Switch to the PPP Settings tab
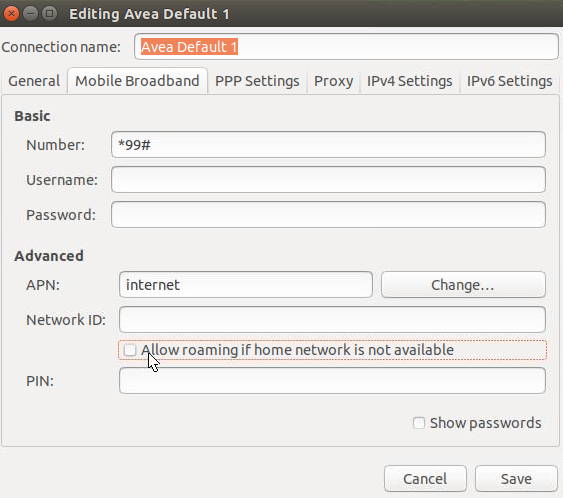 point(257,81)
